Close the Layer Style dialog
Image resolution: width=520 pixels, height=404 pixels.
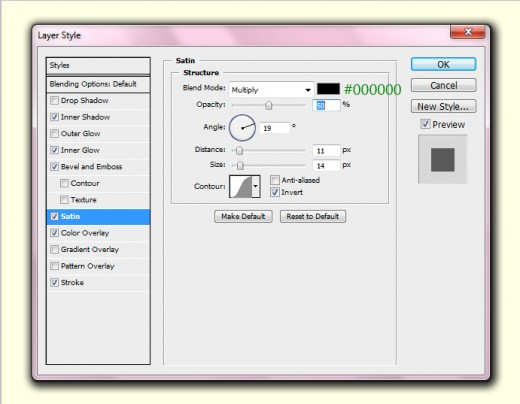[467, 32]
